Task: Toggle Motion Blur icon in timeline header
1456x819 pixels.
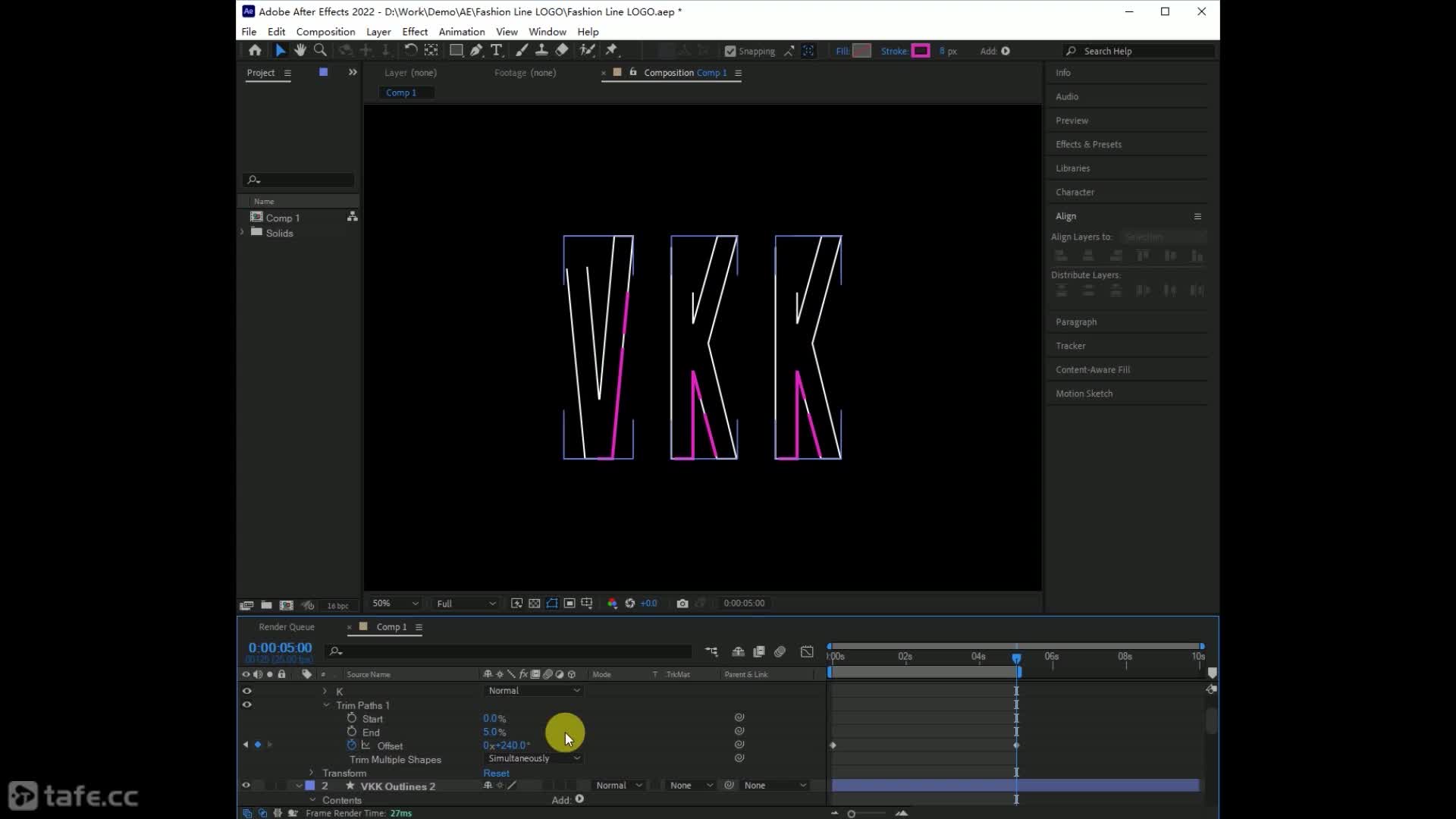Action: tap(780, 652)
